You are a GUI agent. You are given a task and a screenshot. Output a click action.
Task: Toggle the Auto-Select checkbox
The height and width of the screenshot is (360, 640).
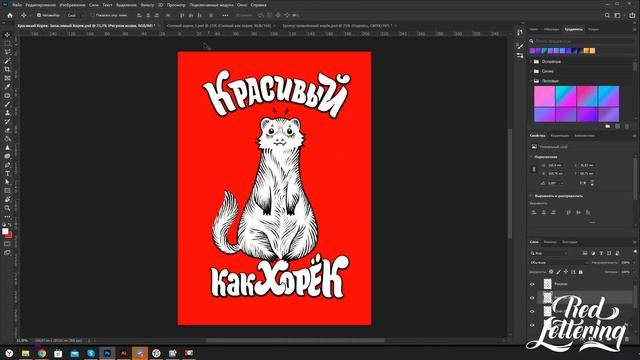(39, 15)
